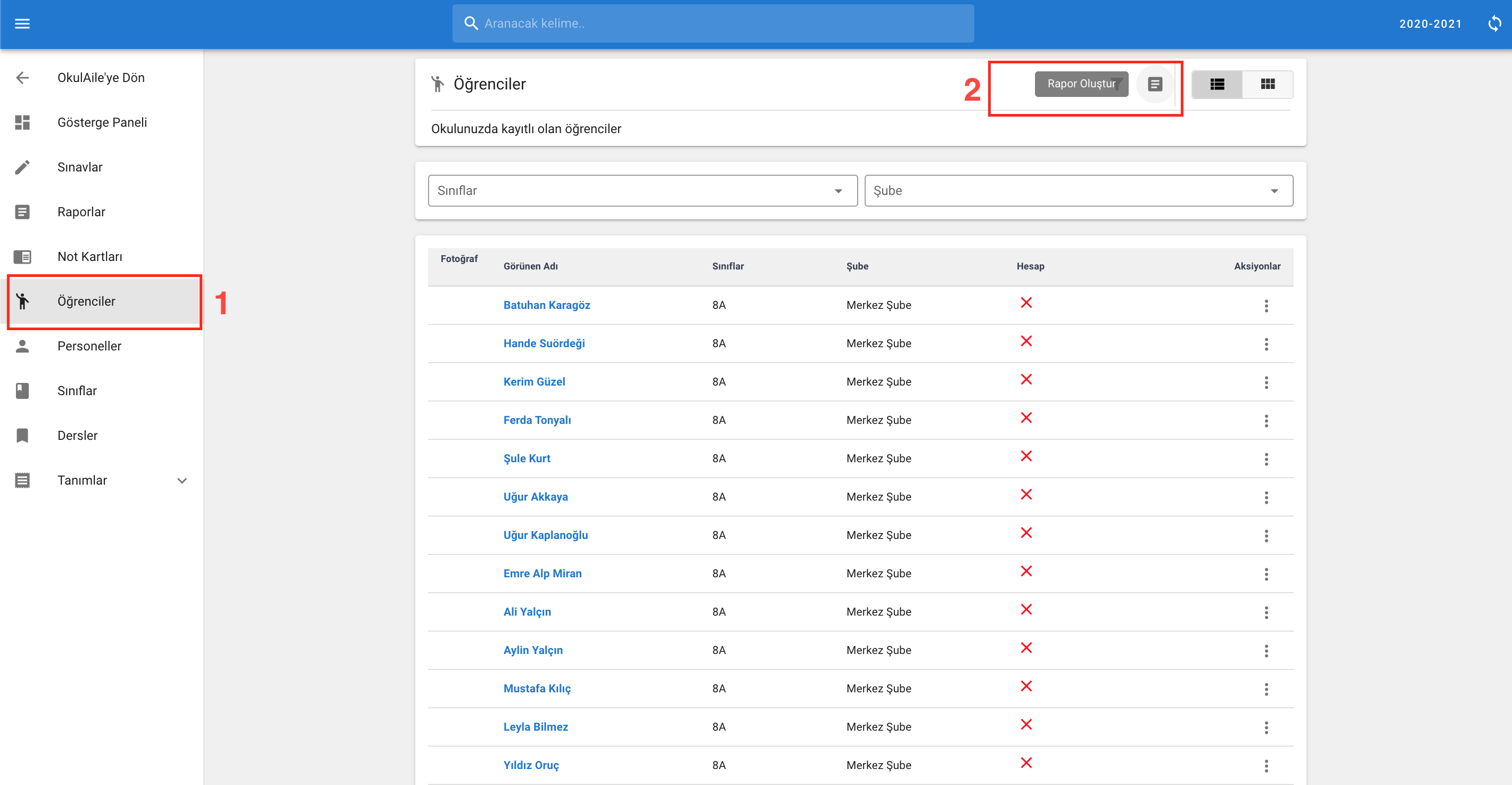Click the 2020-2021 academic year label
This screenshot has width=1512, height=785.
(1431, 24)
